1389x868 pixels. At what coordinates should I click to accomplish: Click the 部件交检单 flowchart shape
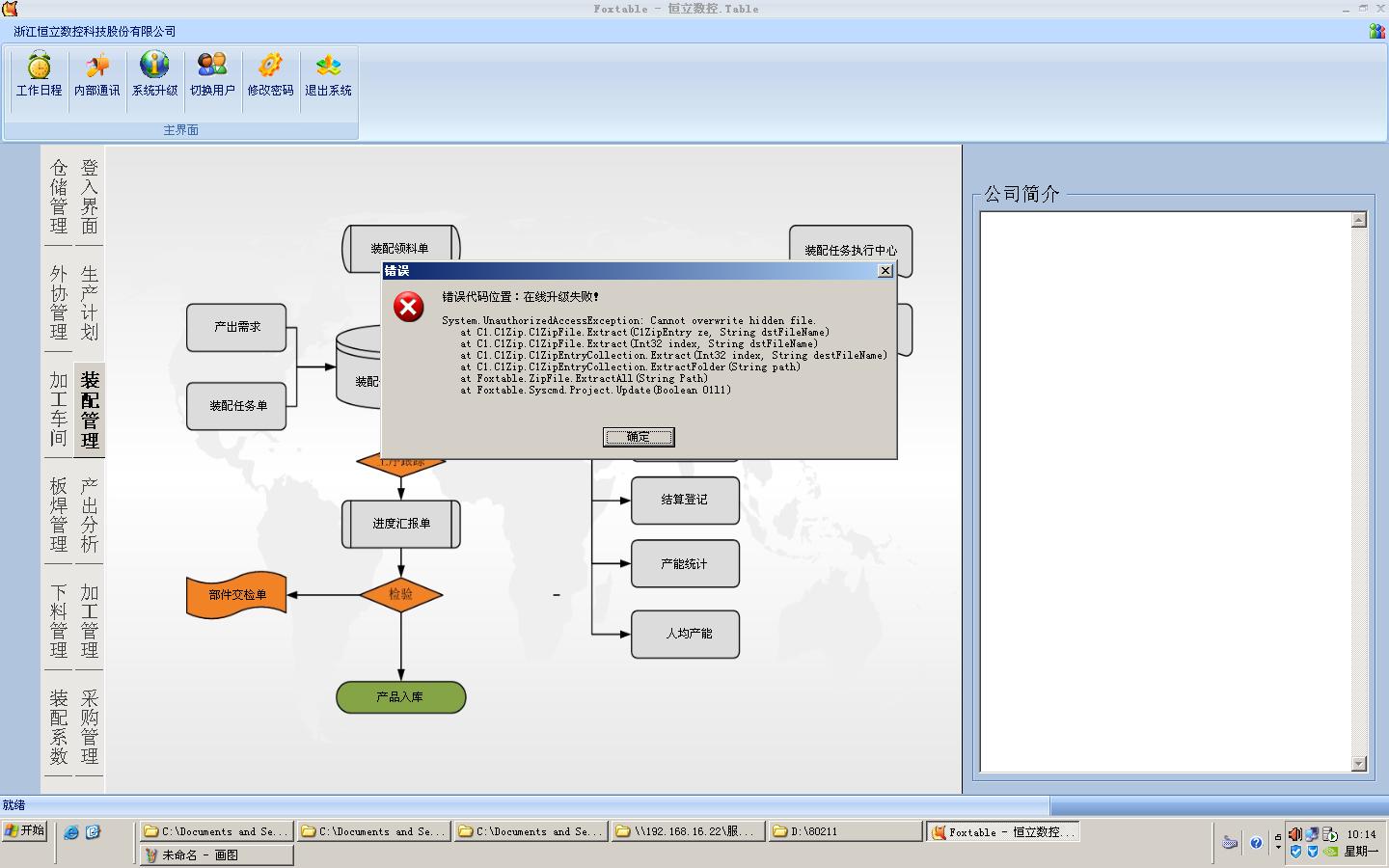(x=236, y=595)
